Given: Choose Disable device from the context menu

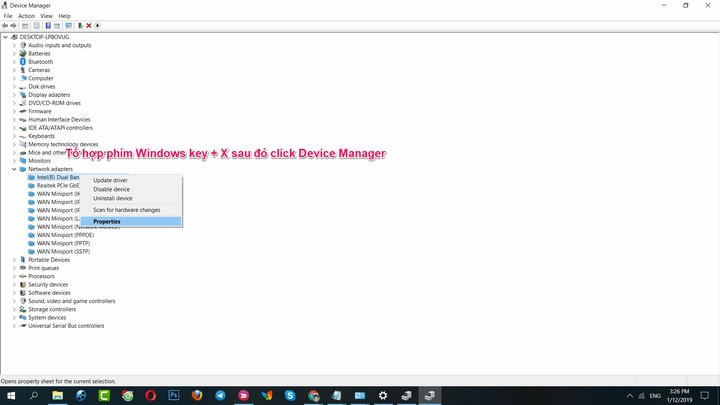Looking at the screenshot, I should pos(111,189).
